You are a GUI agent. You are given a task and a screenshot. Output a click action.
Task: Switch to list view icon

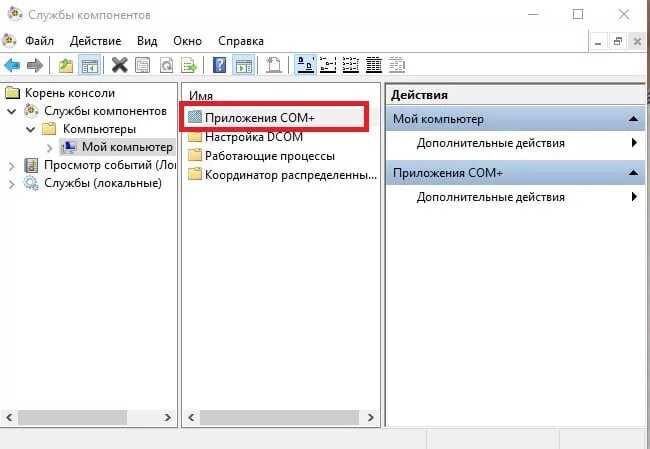(x=351, y=65)
